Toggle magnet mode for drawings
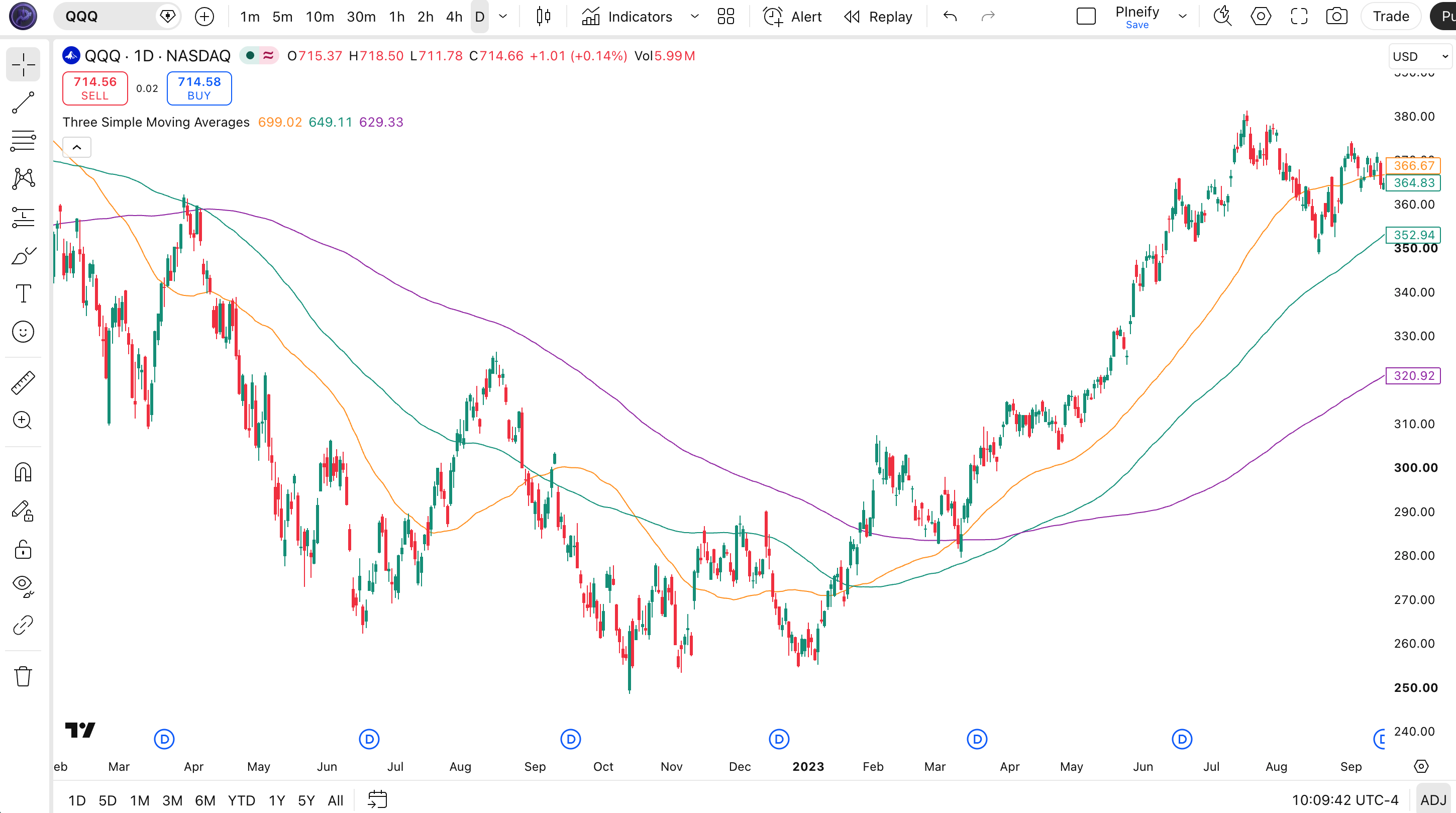 coord(23,472)
